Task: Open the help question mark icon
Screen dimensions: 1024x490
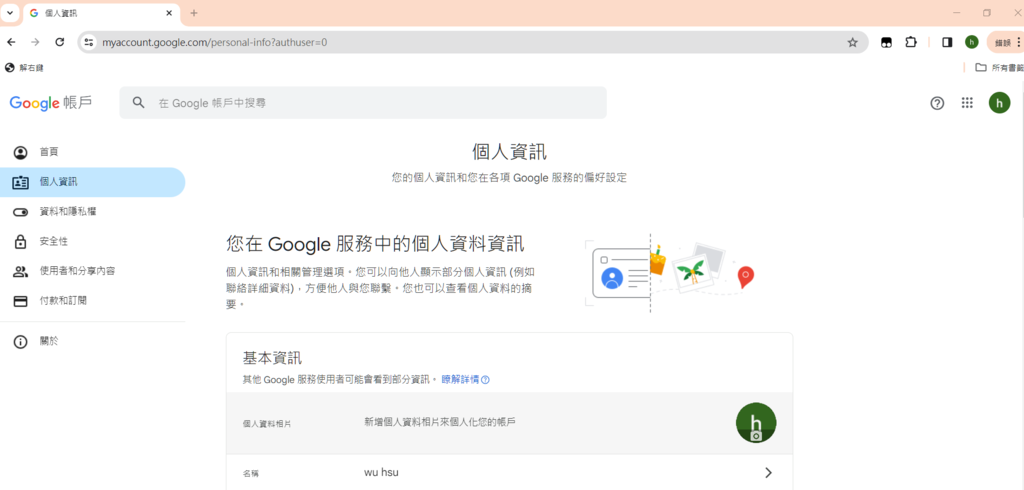Action: [937, 103]
